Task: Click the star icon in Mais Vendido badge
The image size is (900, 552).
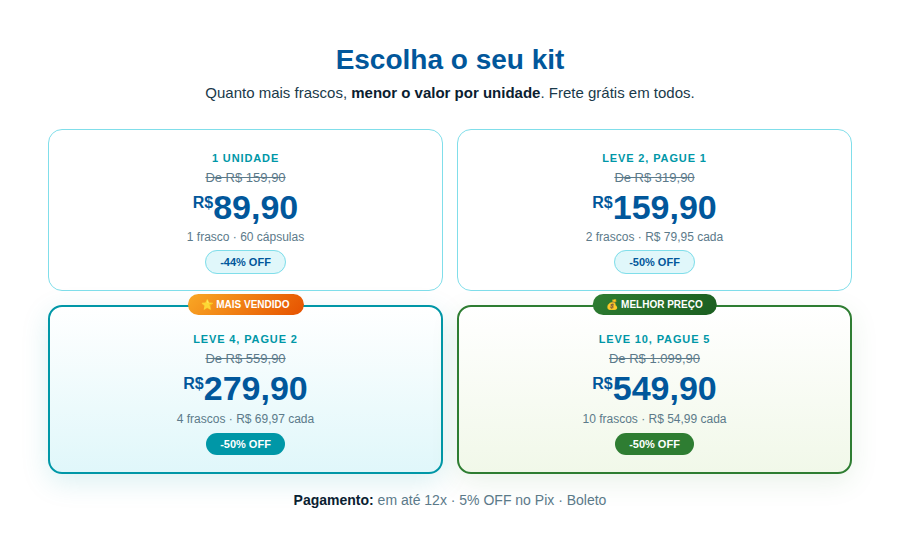Action: coord(207,305)
